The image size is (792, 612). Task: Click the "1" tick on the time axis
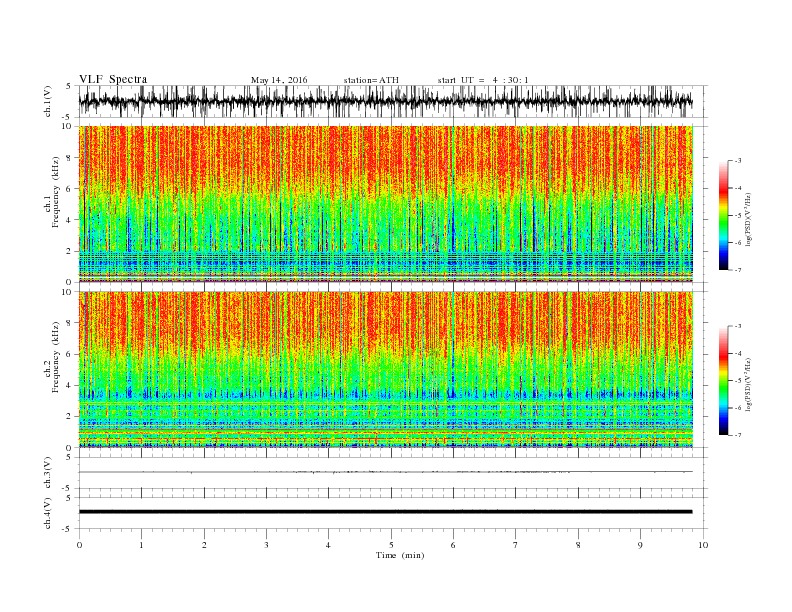click(x=141, y=545)
